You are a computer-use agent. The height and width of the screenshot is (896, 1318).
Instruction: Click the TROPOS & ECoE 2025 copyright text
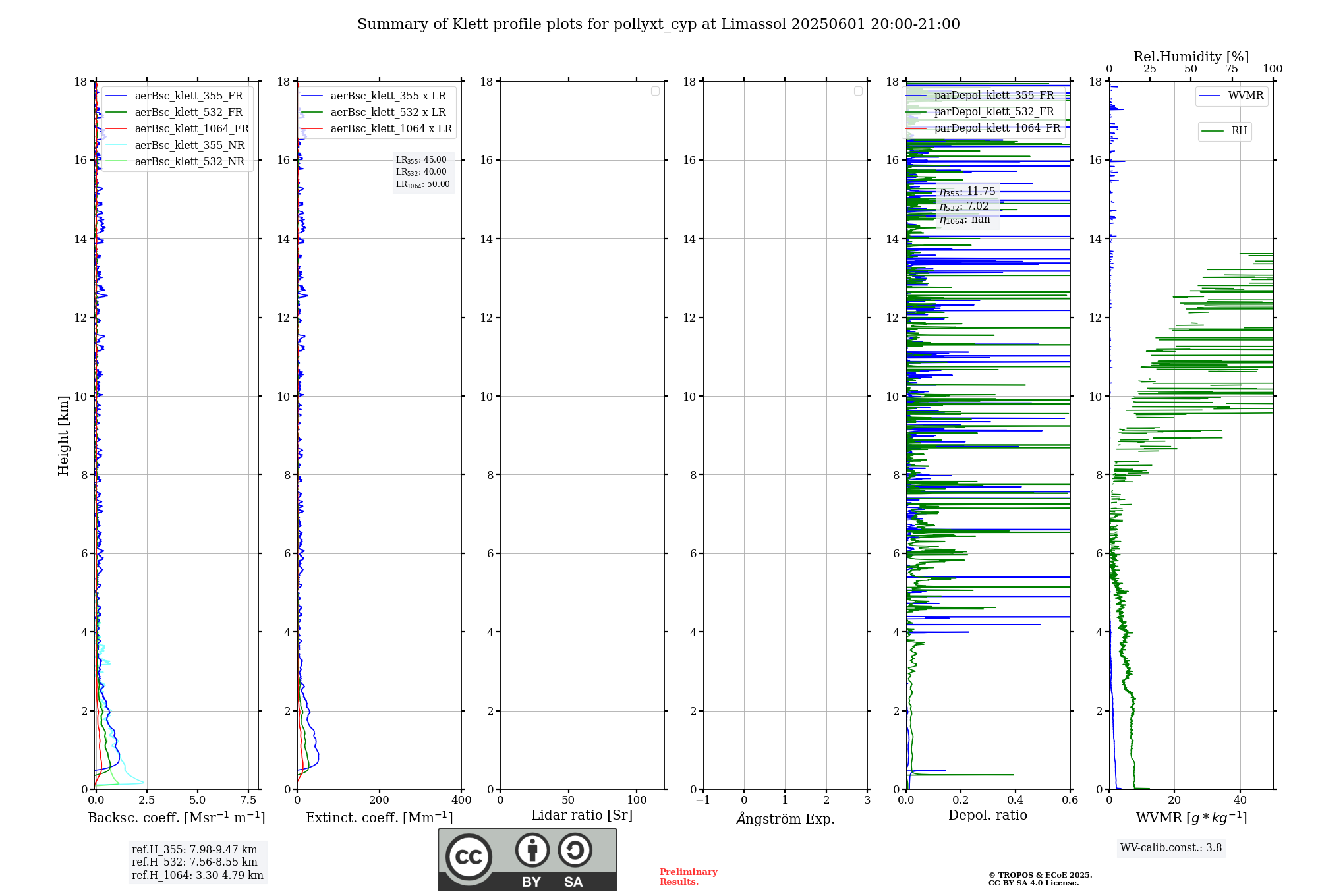(1041, 876)
